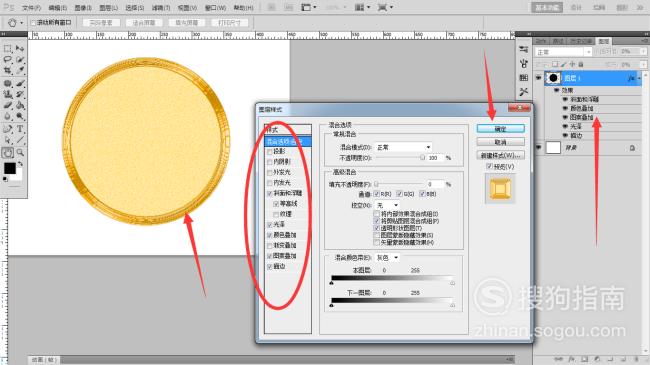Open the tools crossed-wrench dock icon
This screenshot has height=365, width=650.
524,92
